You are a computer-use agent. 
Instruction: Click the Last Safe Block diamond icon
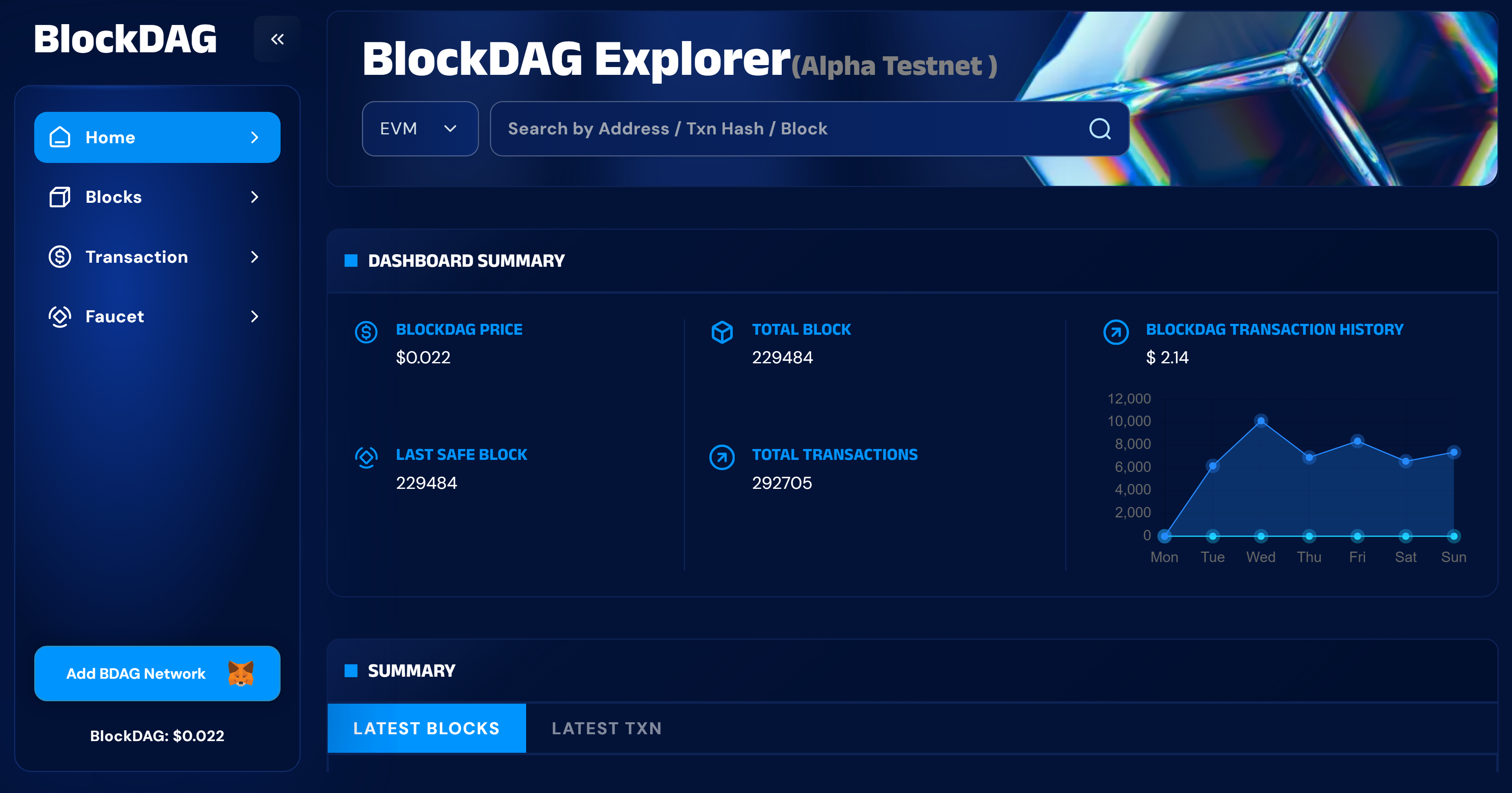point(366,457)
